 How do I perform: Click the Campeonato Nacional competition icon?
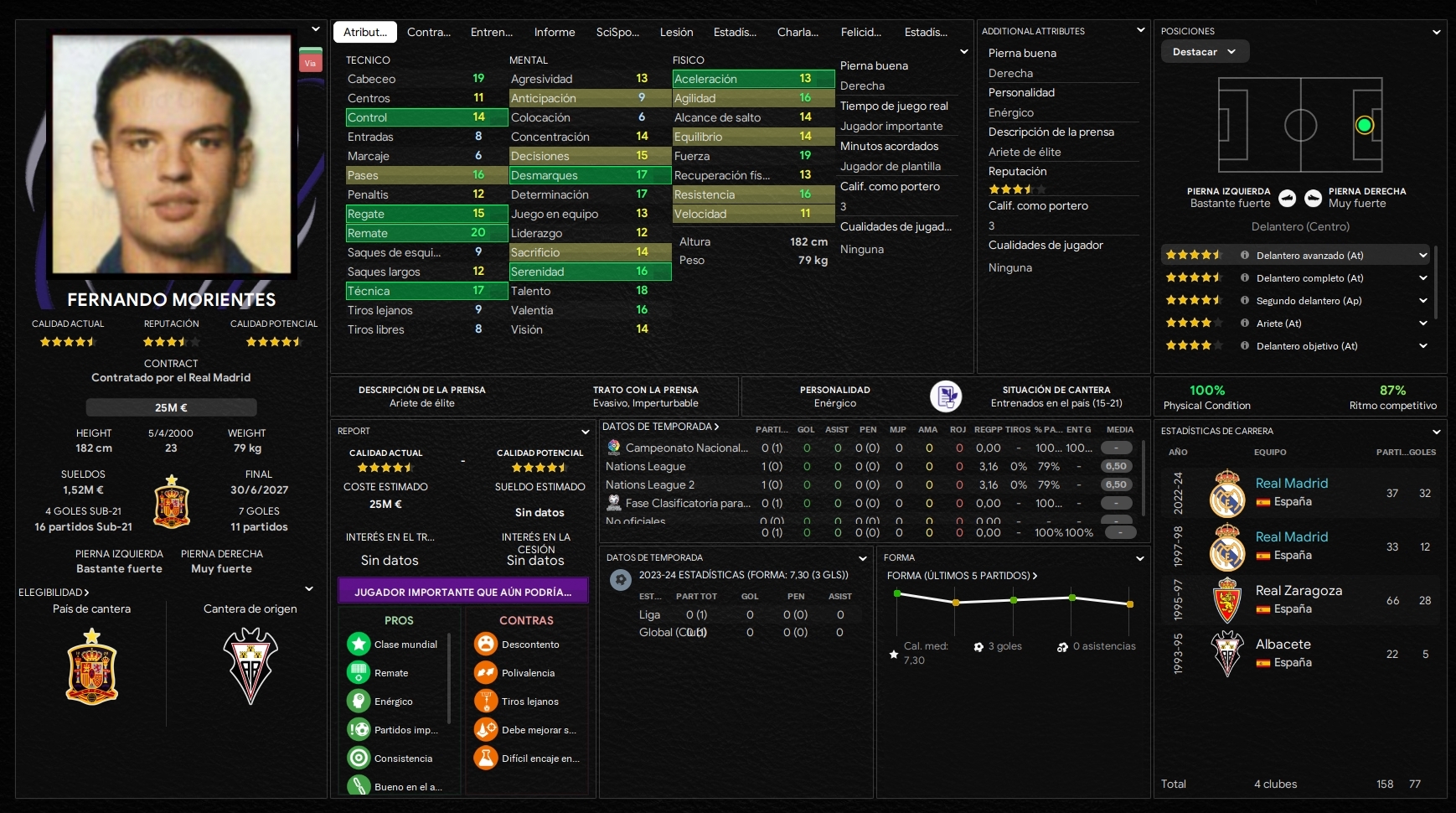click(614, 448)
